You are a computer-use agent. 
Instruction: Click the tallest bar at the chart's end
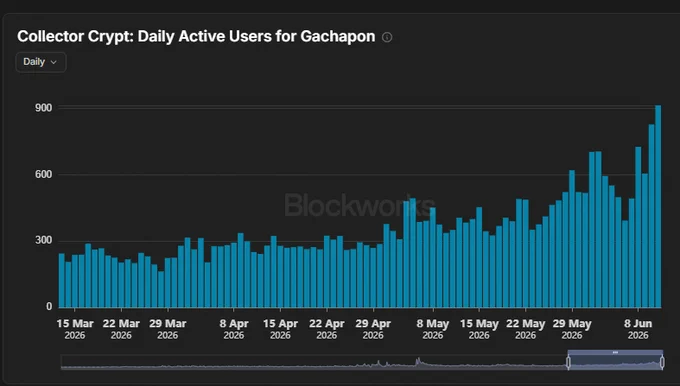point(658,206)
